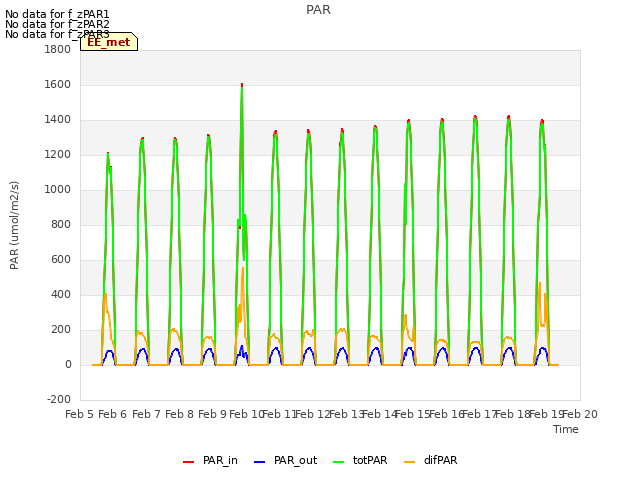Image resolution: width=640 pixels, height=480 pixels.
Task: Click red PAR_in legend color marker
Action: pos(189,462)
